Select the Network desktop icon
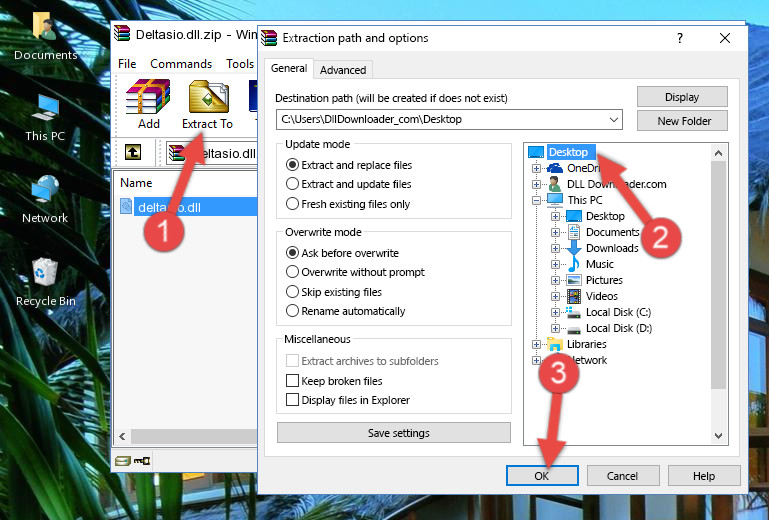The width and height of the screenshot is (769, 520). coord(45,200)
